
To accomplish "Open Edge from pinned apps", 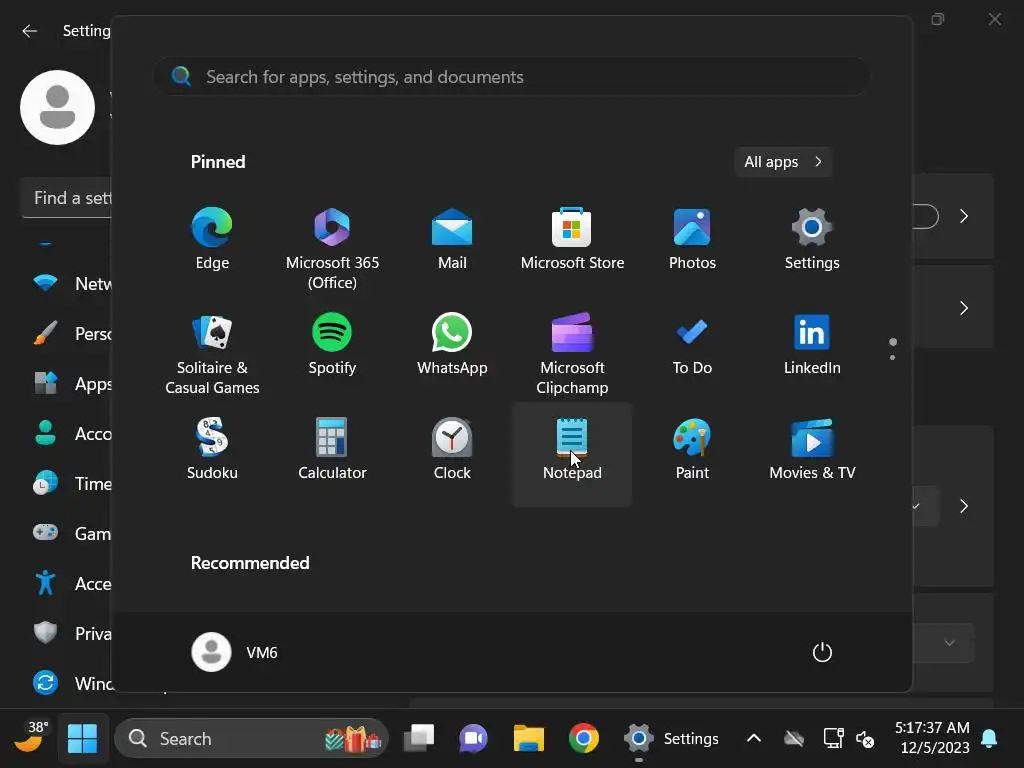I will (x=212, y=239).
